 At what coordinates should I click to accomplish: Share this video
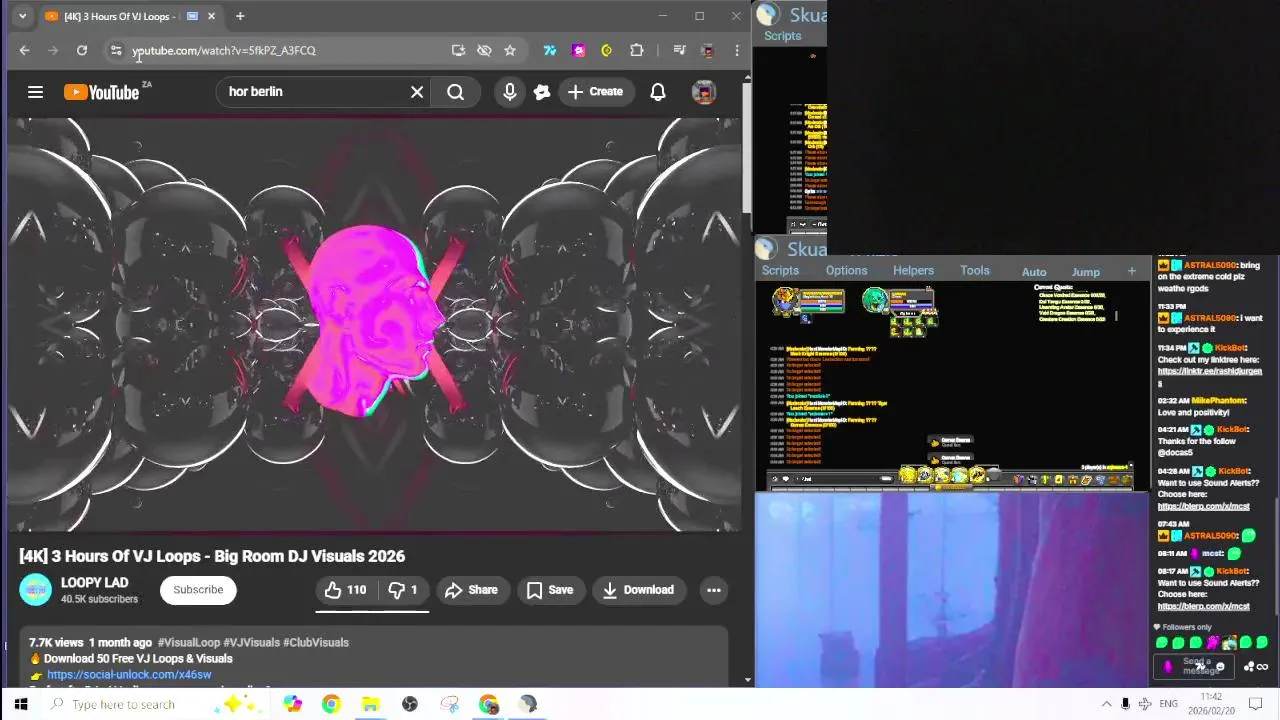click(x=471, y=590)
